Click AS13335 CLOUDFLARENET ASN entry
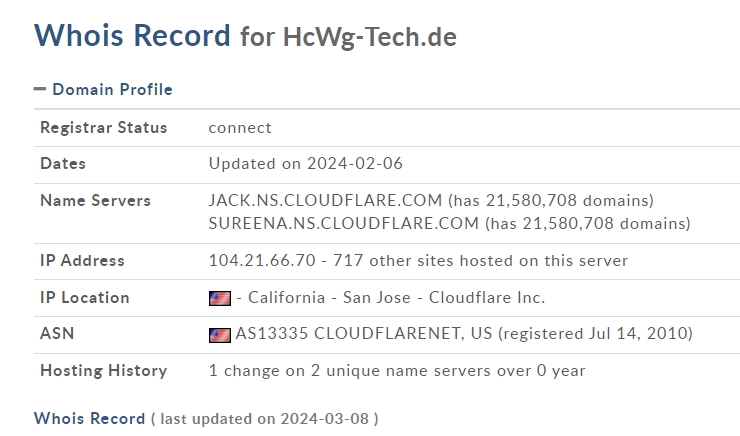This screenshot has height=436, width=740. click(363, 334)
